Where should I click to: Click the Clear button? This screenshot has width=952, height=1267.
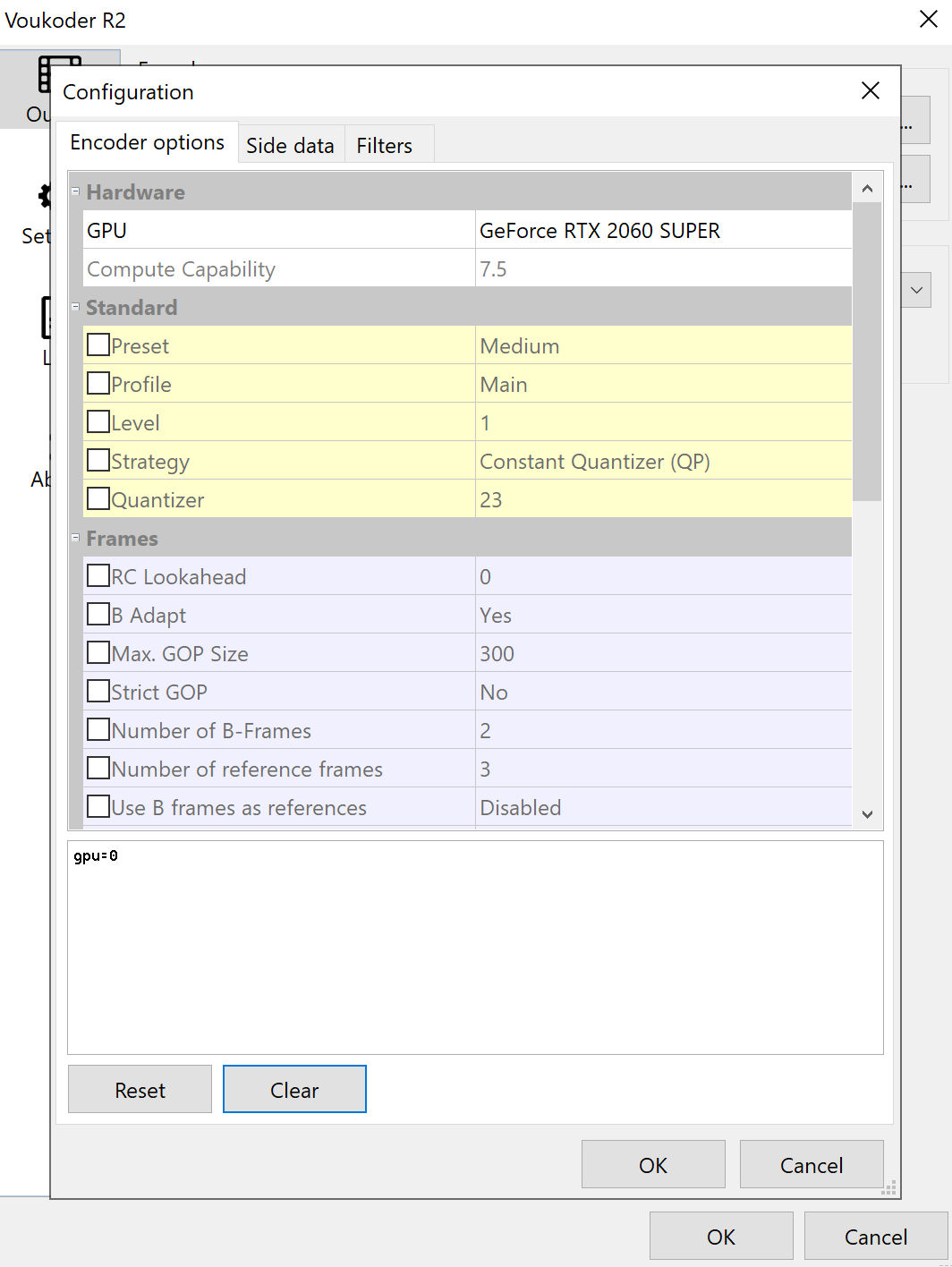[294, 1090]
